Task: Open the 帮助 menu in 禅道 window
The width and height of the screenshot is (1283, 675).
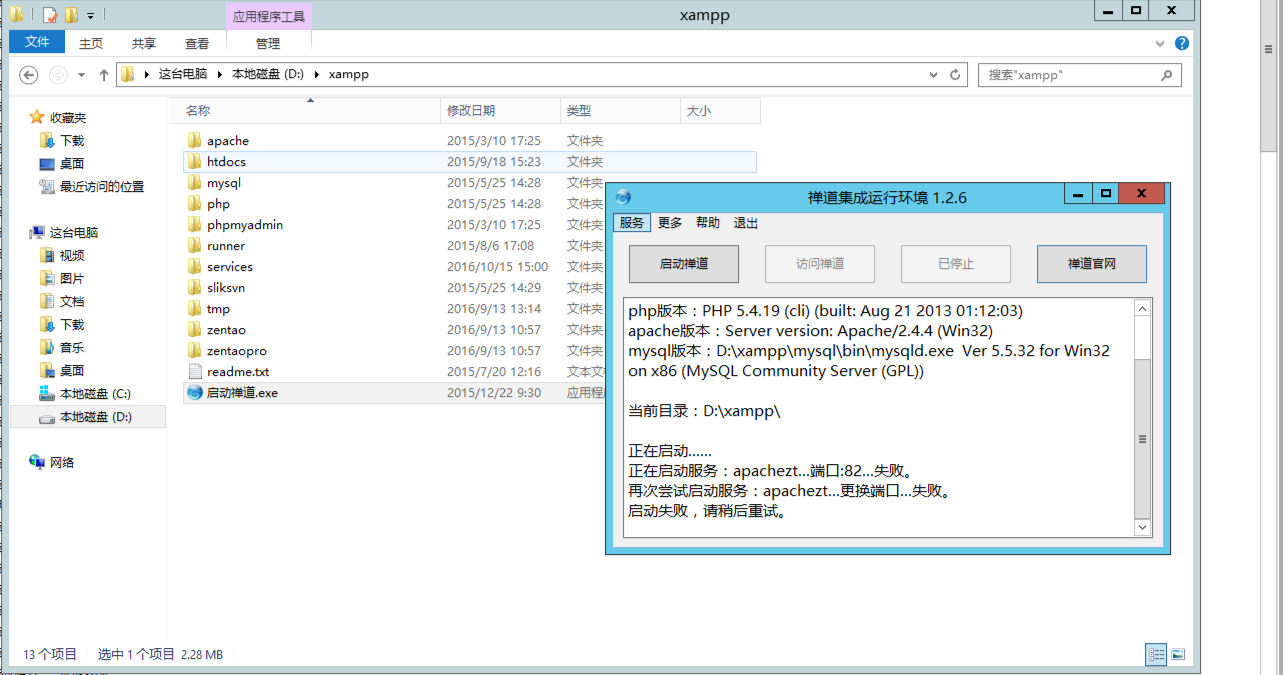Action: coord(708,223)
